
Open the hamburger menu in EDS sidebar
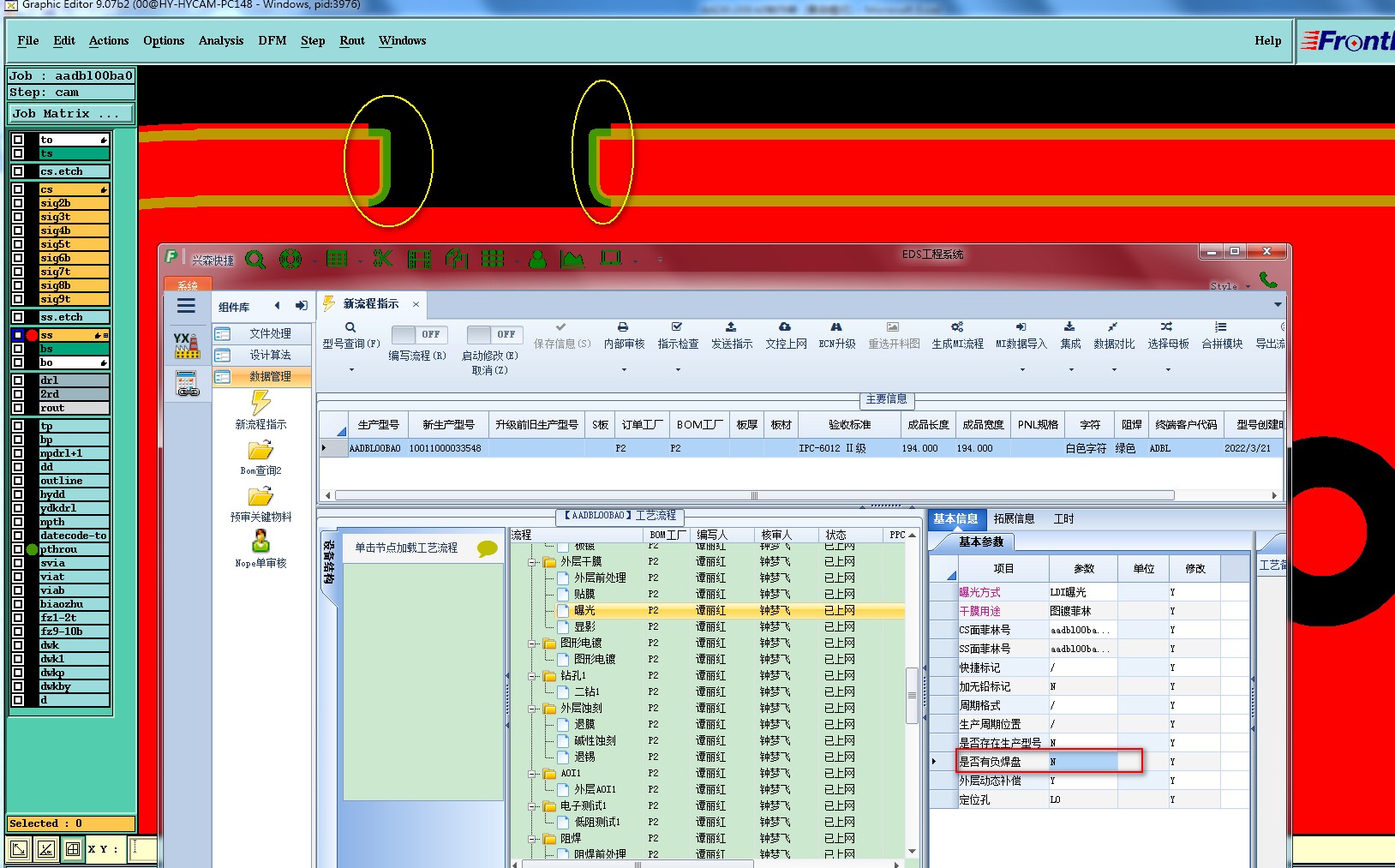tap(186, 306)
